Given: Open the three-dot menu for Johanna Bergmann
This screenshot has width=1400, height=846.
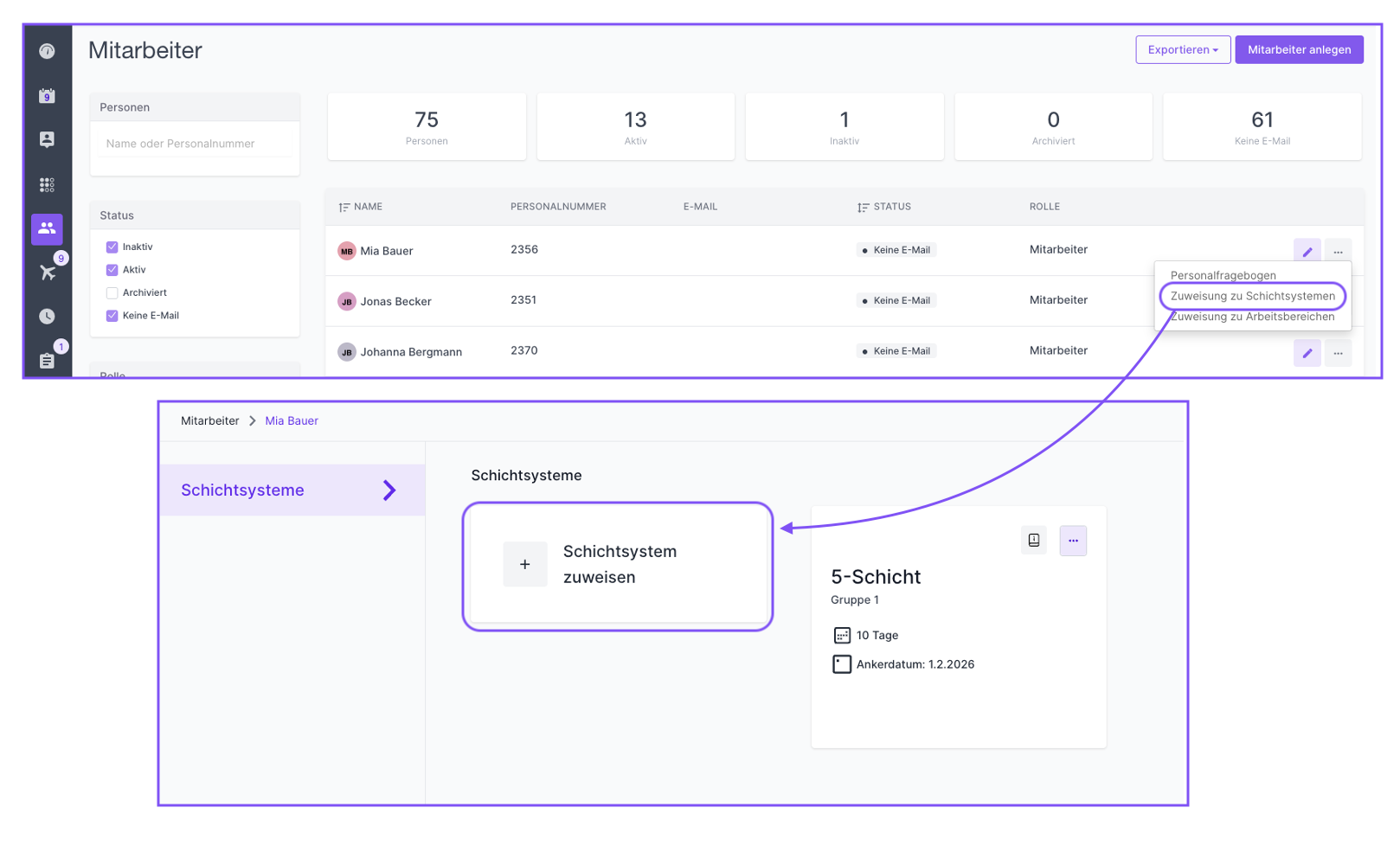Looking at the screenshot, I should coord(1338,353).
